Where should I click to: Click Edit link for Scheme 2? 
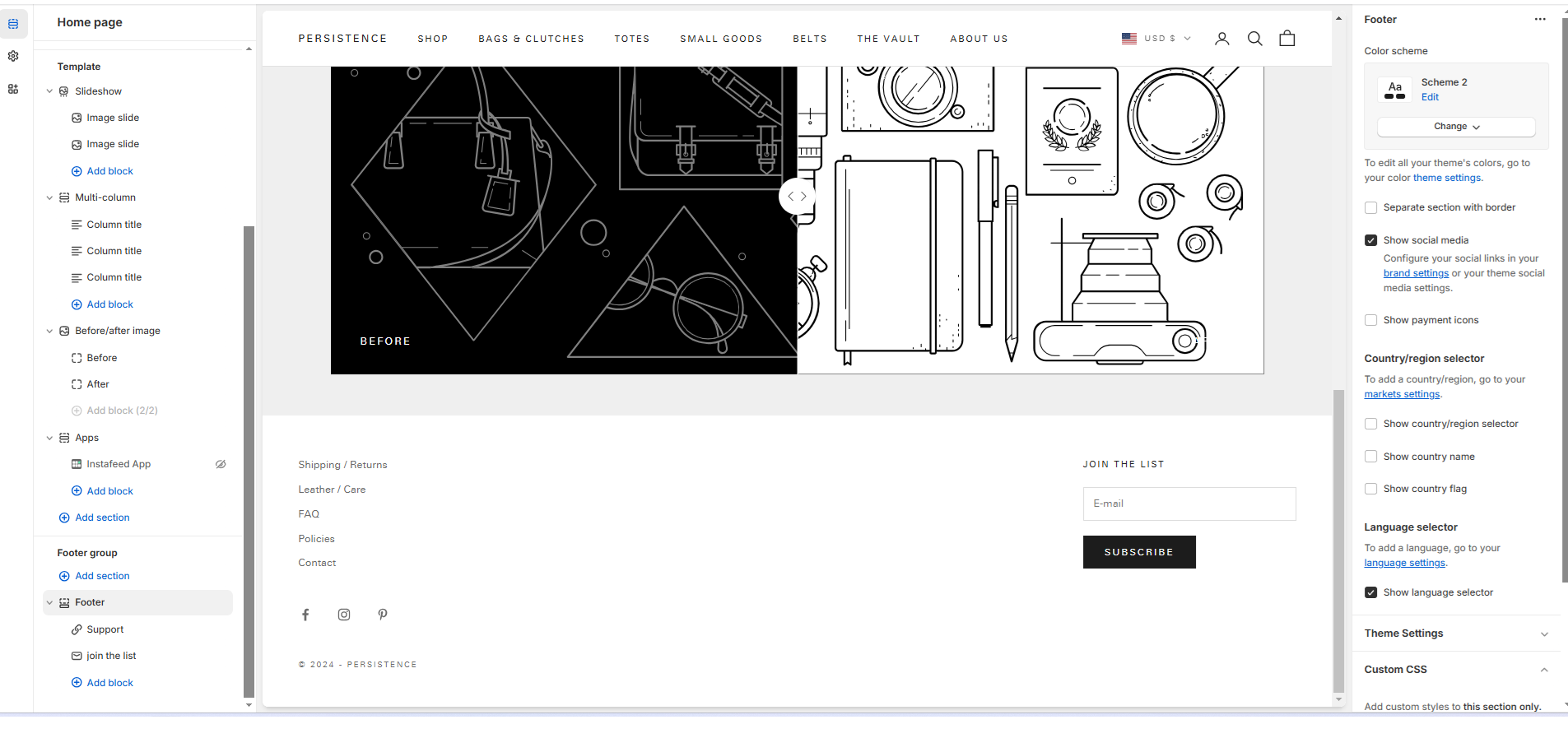[x=1430, y=97]
